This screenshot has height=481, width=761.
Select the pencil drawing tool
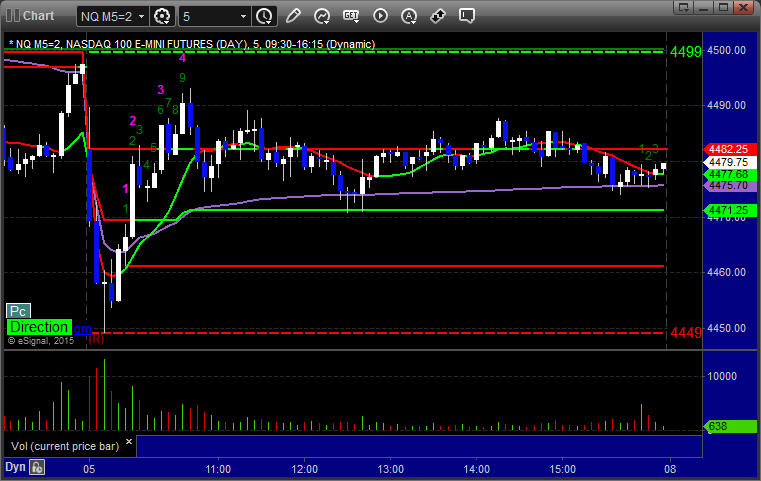(x=293, y=16)
